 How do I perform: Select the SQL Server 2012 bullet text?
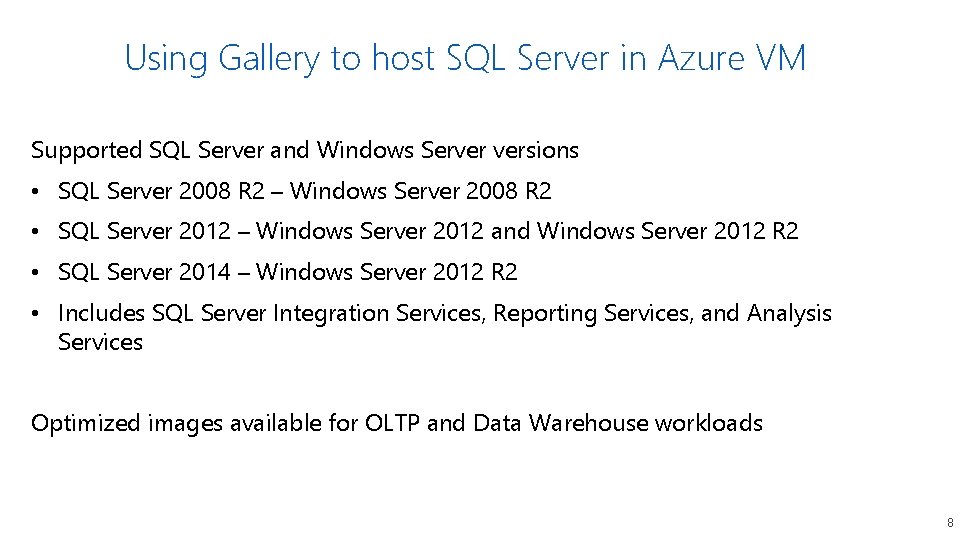[428, 231]
